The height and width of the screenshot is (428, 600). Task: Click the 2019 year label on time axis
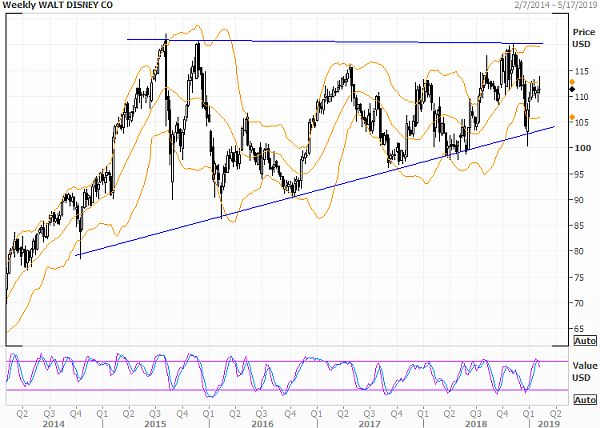point(548,424)
